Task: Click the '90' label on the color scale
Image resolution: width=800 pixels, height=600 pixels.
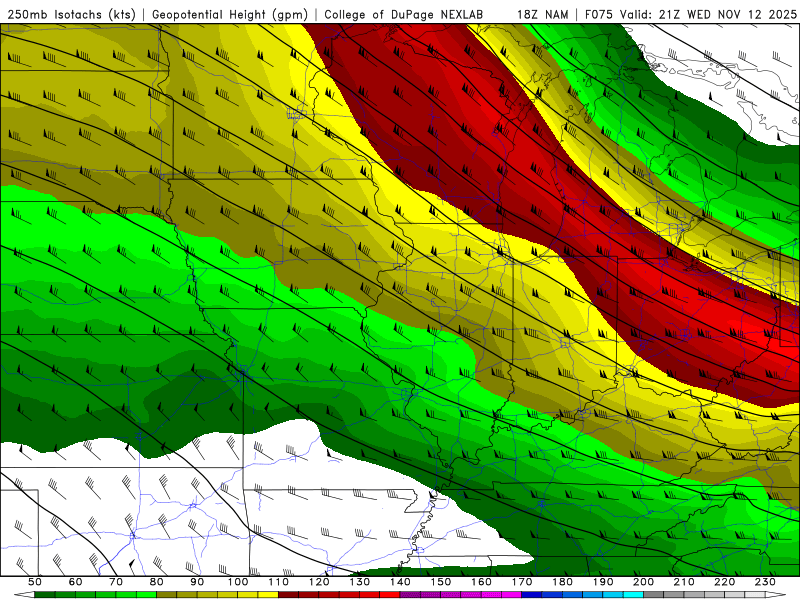Action: coord(197,582)
